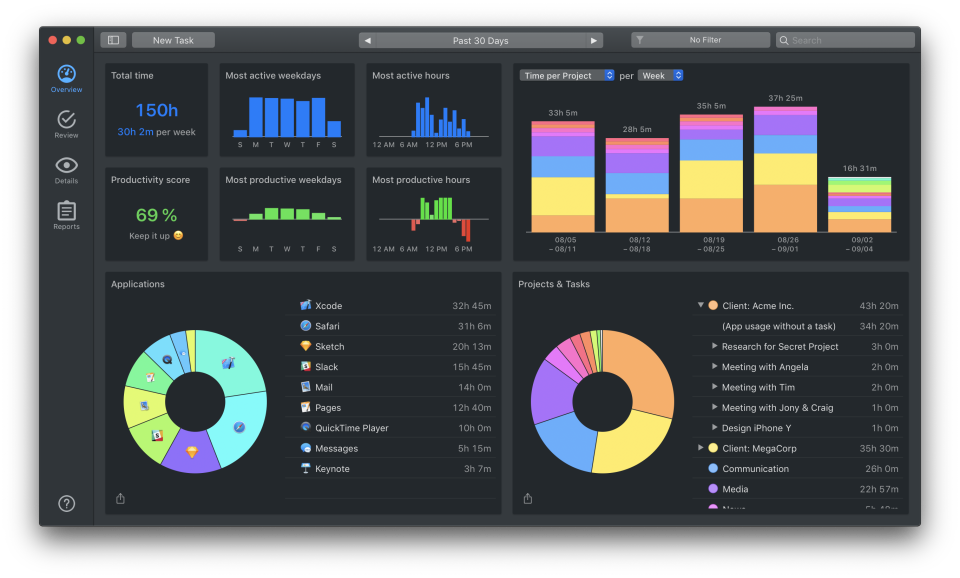The height and width of the screenshot is (578, 960).
Task: Click the help question mark icon
Action: 66,503
